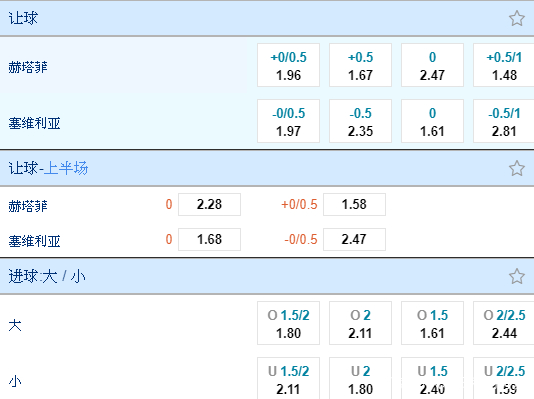Screen dimensions: 534x399
Task: Star the 让球-上半场 section
Action: point(517,168)
